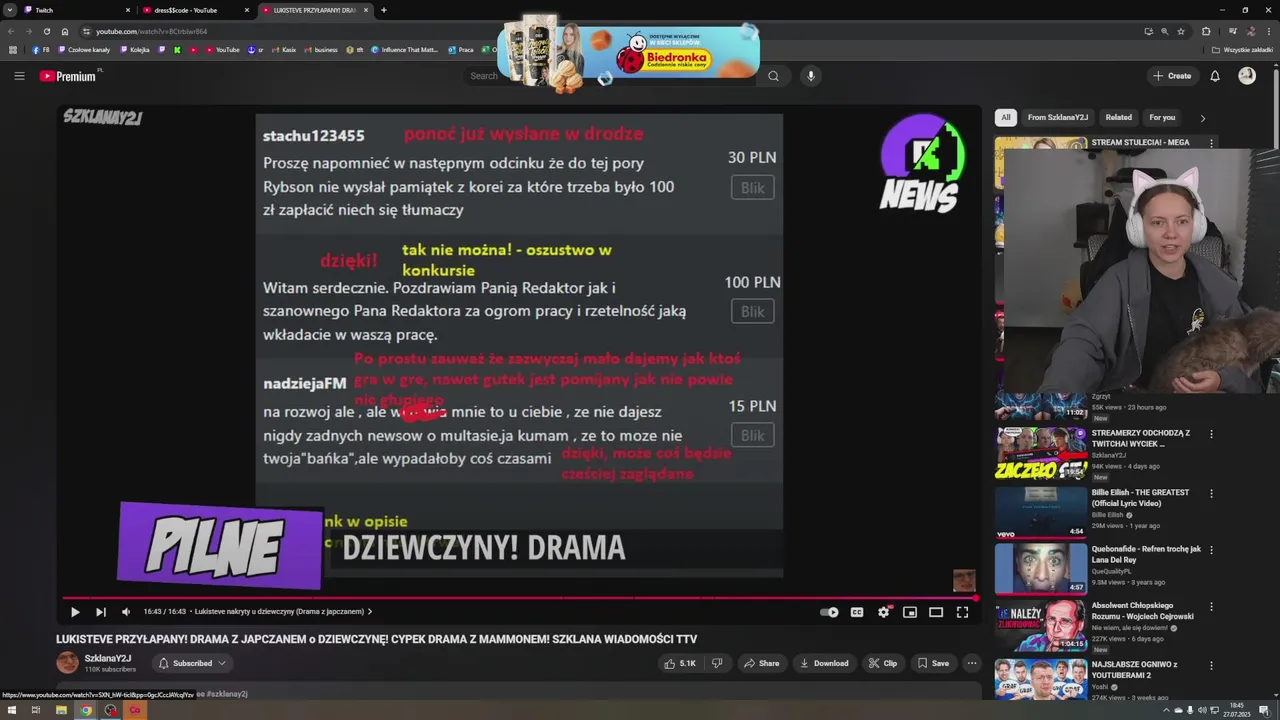Open Subscribed notification dropdown
This screenshot has height=720, width=1280.
(193, 663)
